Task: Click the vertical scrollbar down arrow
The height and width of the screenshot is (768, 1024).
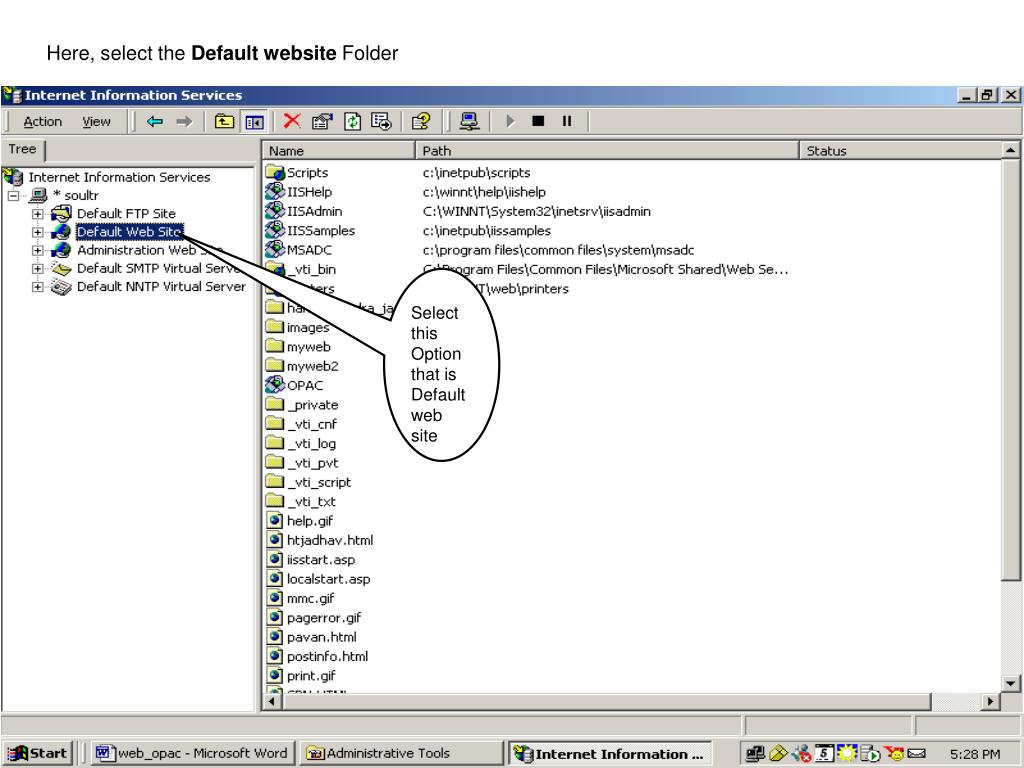Action: [1010, 684]
